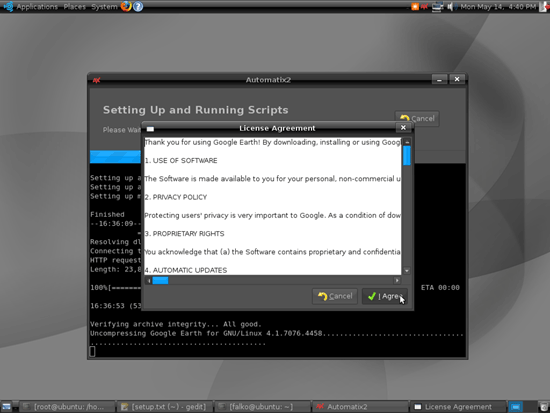Click 'Verifying archive integrity' terminal line
550x413 pixels.
click(x=176, y=324)
